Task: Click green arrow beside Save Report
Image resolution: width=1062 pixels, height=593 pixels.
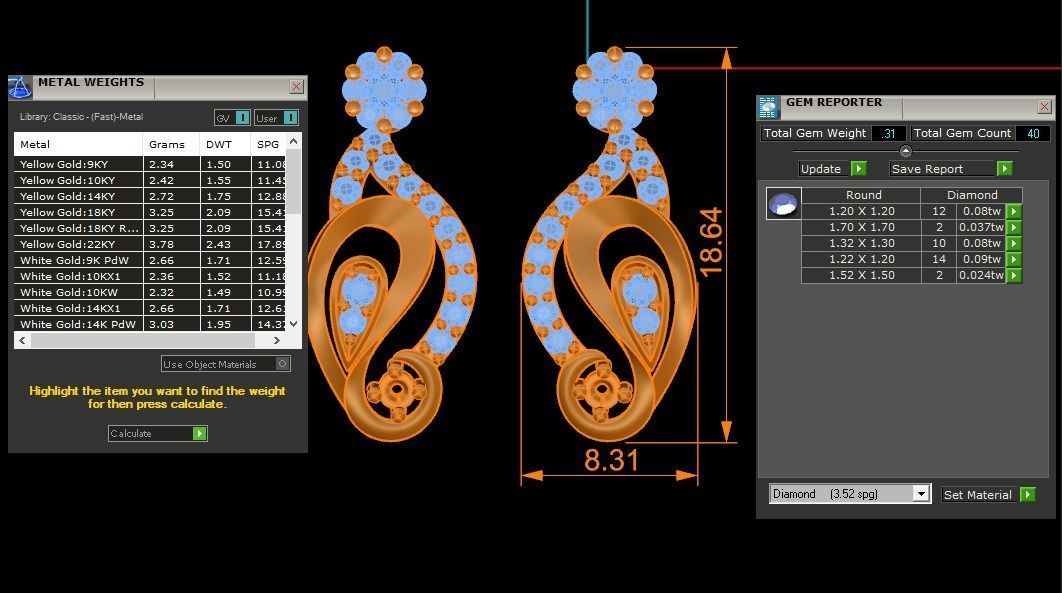Action: pos(1004,169)
